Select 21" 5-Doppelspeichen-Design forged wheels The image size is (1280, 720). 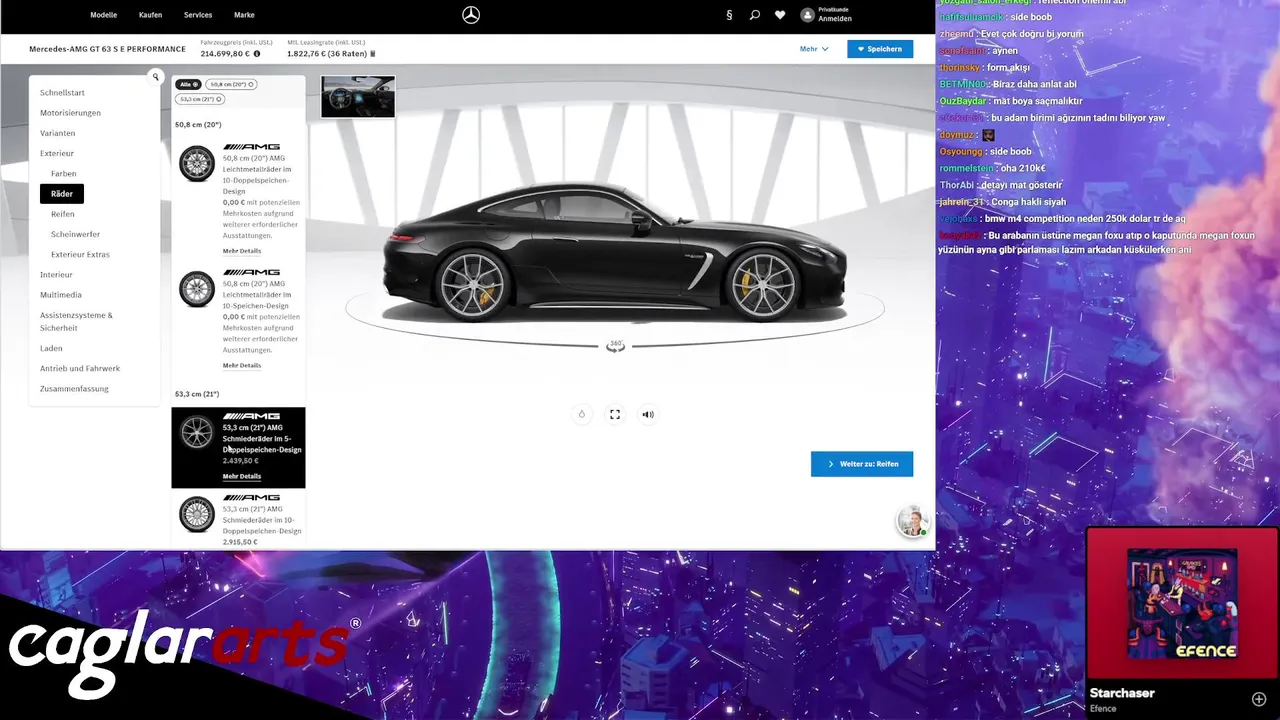tap(238, 447)
